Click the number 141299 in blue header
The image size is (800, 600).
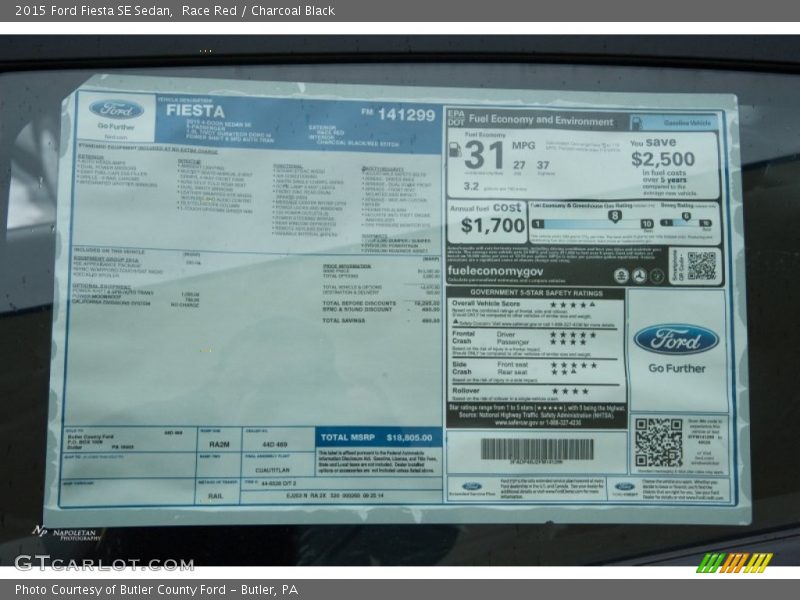[x=406, y=115]
